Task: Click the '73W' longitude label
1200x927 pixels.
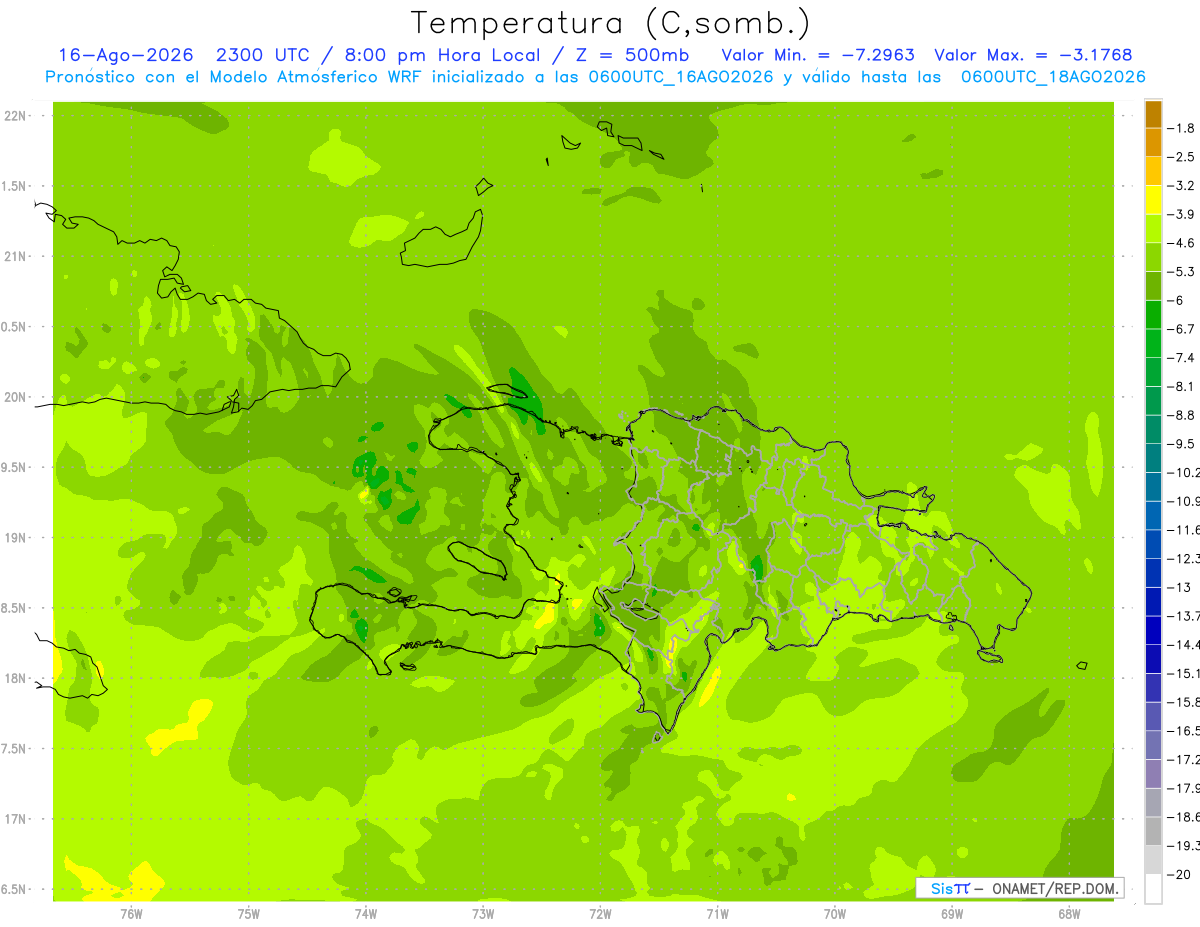Action: [483, 914]
